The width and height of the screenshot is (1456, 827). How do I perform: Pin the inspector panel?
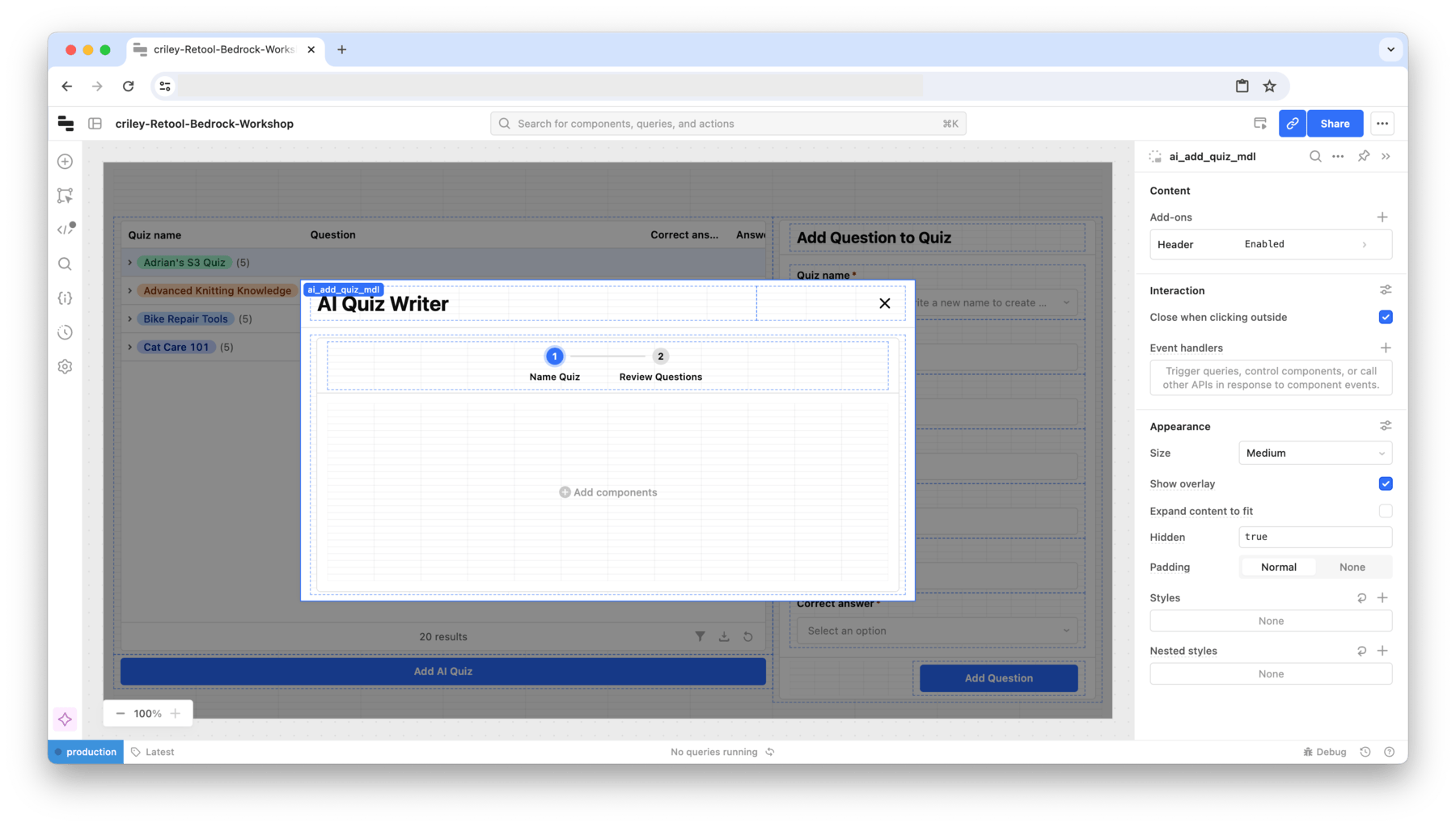1364,157
